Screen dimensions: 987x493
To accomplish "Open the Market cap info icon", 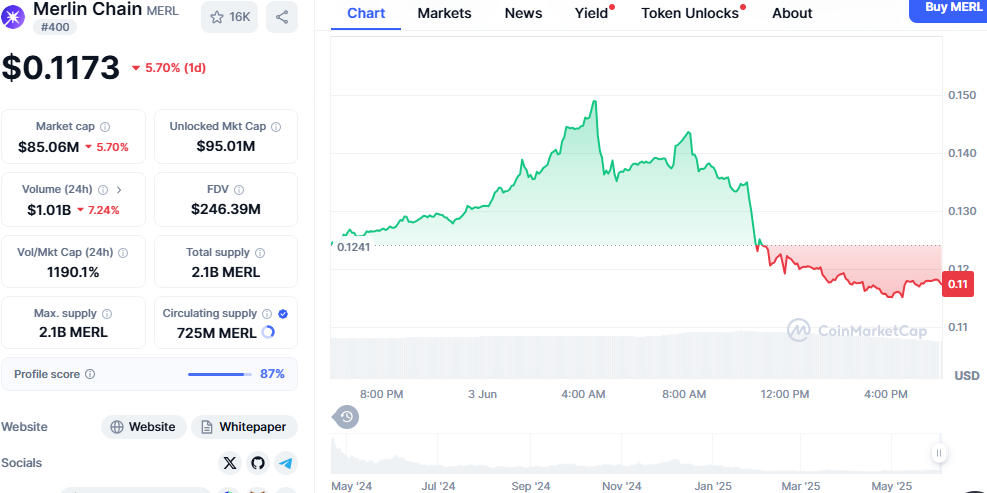I will tap(105, 127).
